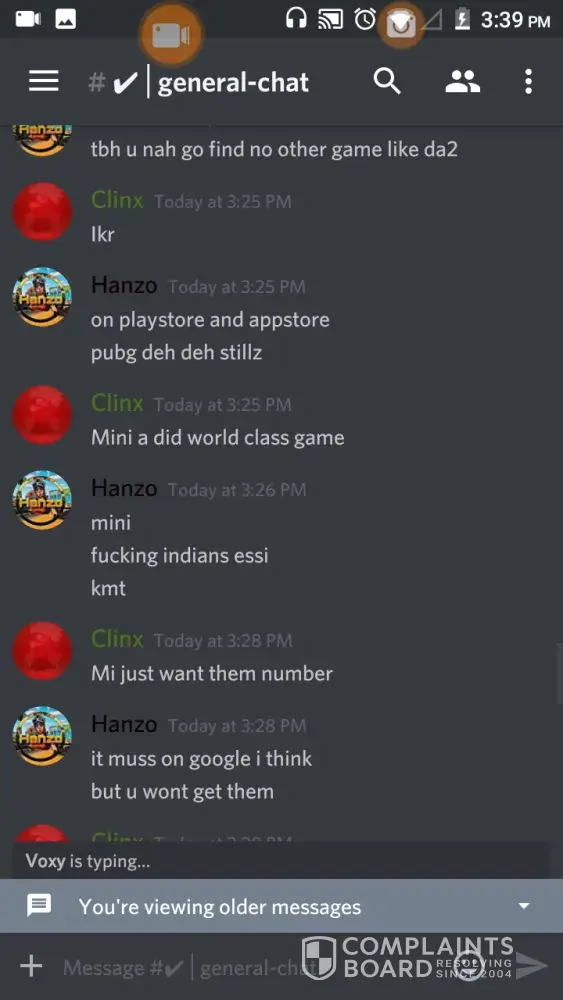Select the message 'Mini a did world class game'
The width and height of the screenshot is (563, 1000).
[x=217, y=438]
